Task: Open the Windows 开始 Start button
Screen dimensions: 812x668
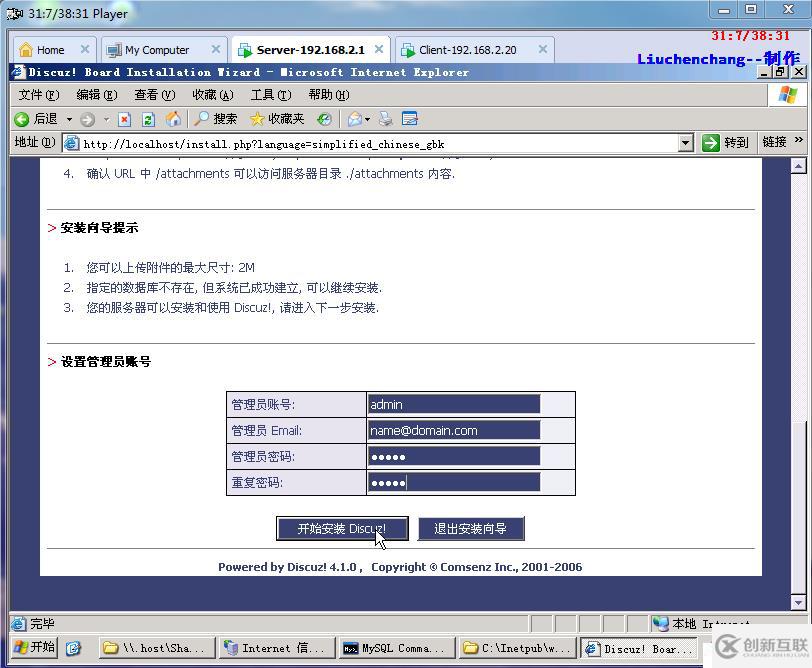Action: pos(34,647)
